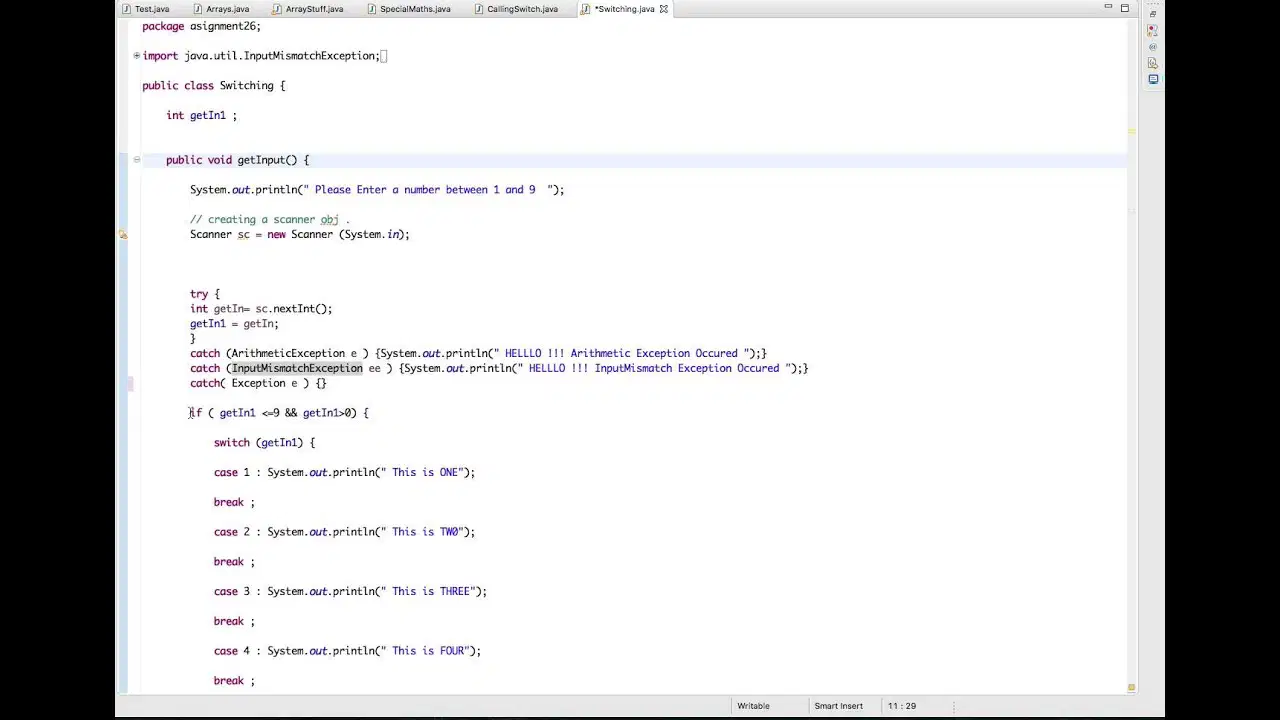Click the 'break ;' after case 4
1280x720 pixels.
tap(234, 681)
